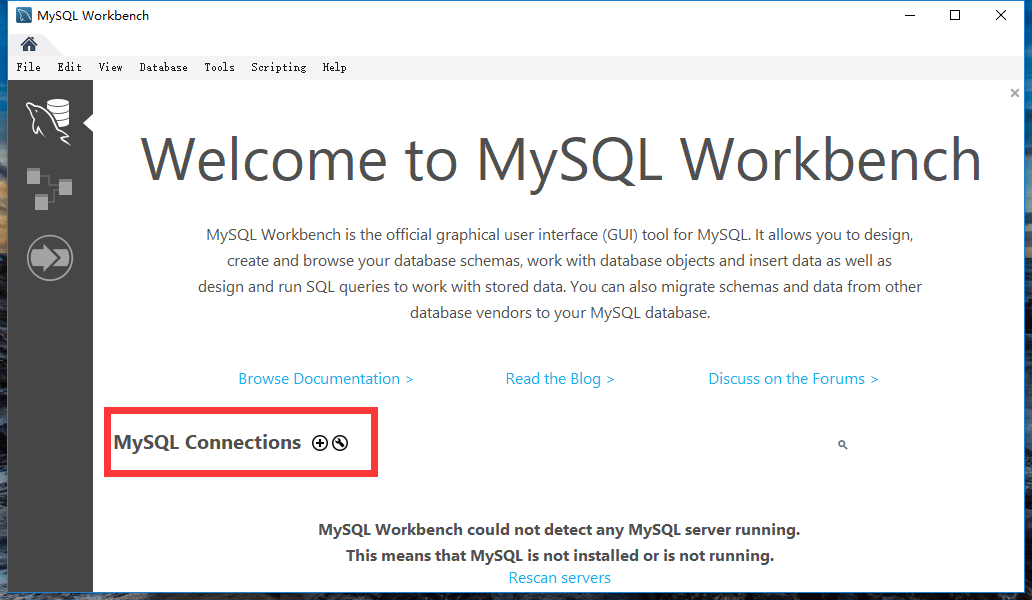Open the Help menu
The height and width of the screenshot is (600, 1032).
334,67
